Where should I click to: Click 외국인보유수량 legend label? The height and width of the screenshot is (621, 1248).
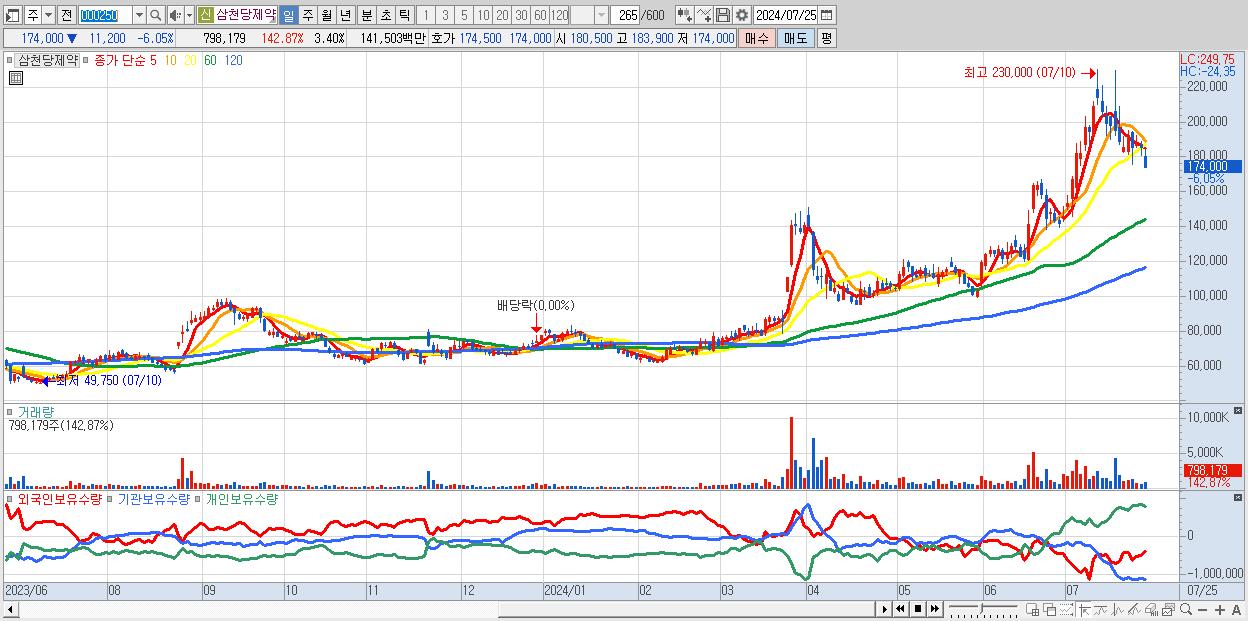[x=59, y=498]
